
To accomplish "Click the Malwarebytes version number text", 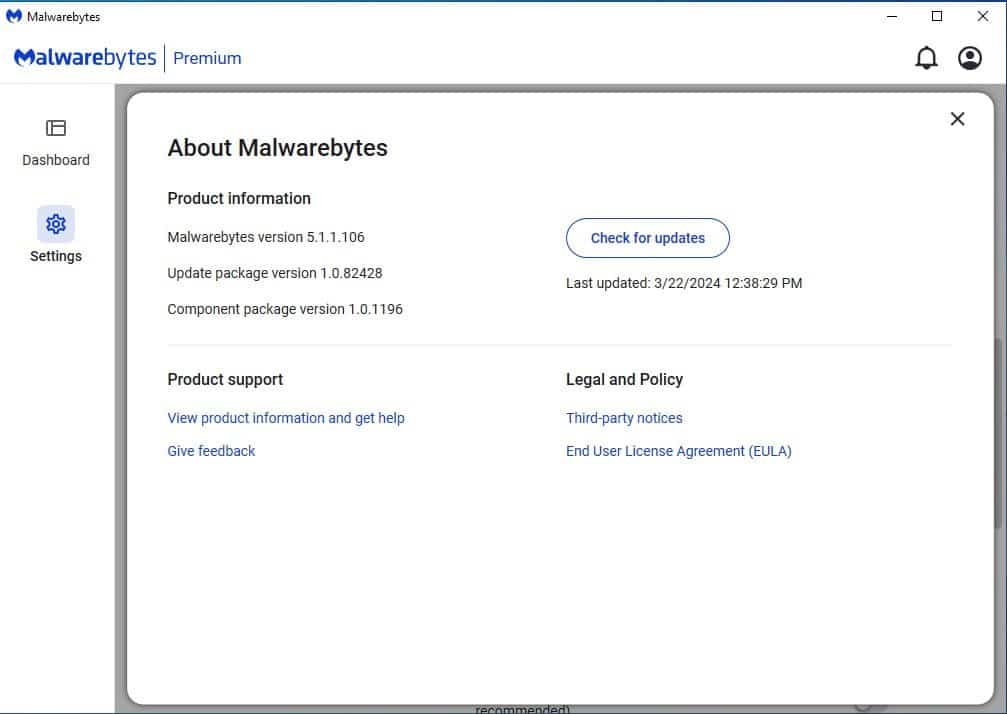I will [x=266, y=237].
